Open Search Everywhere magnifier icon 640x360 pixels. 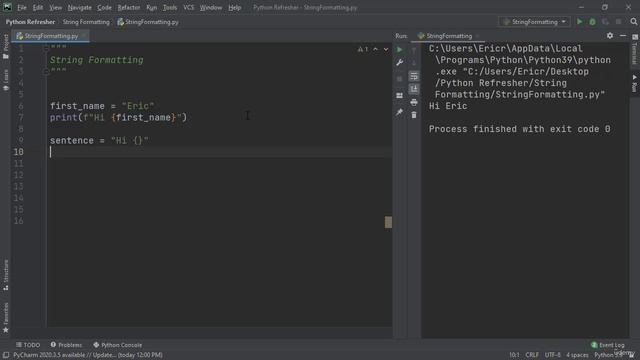(x=633, y=22)
